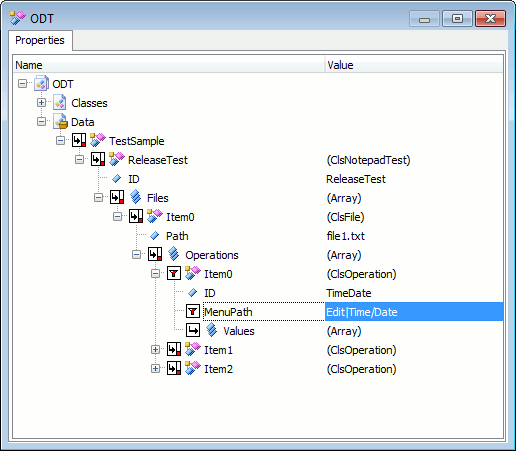
Task: Click the Classes document icon
Action: point(60,103)
